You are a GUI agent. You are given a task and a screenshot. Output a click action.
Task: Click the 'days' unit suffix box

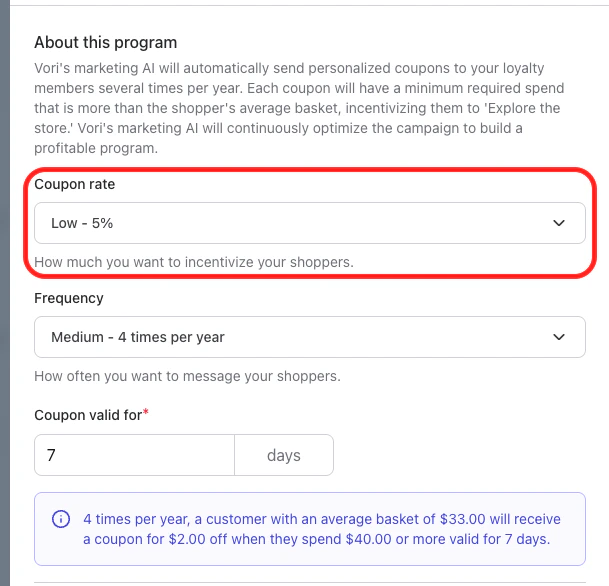click(284, 455)
